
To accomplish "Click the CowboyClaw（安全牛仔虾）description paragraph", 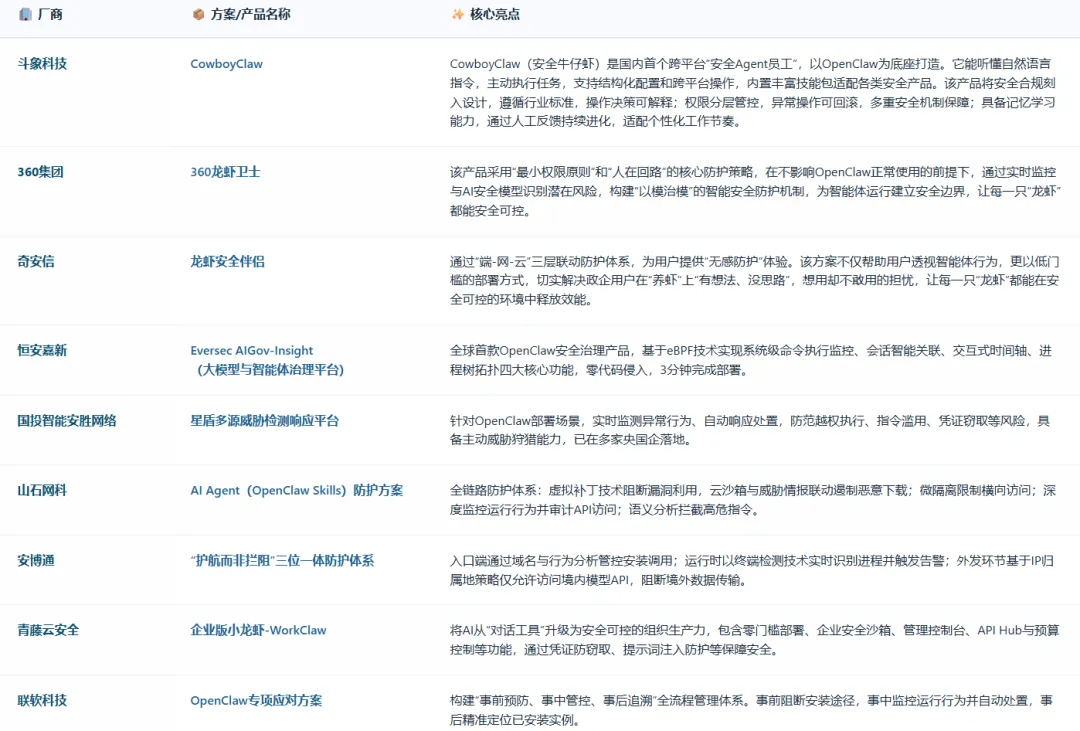I will coord(753,92).
